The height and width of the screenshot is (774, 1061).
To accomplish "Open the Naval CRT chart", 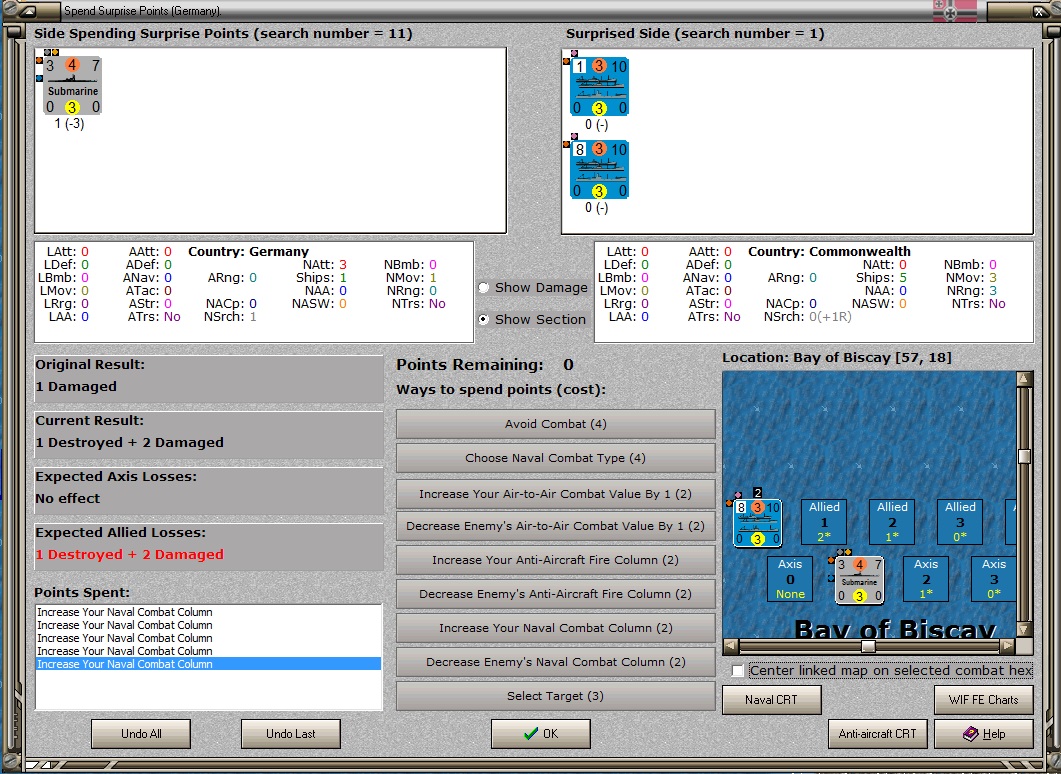I will (x=771, y=700).
